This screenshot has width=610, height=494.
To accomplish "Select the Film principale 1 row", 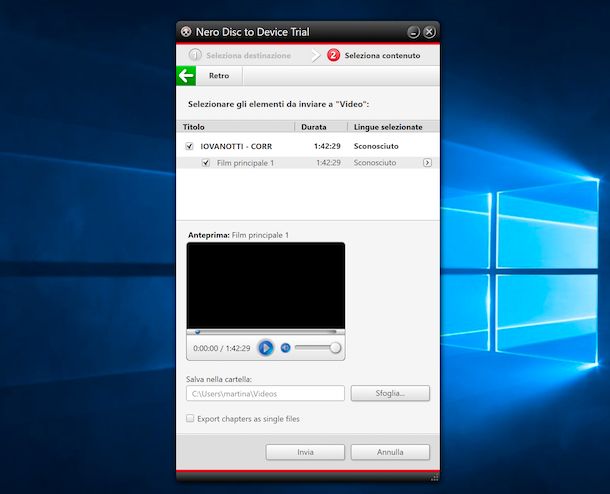I will click(308, 163).
